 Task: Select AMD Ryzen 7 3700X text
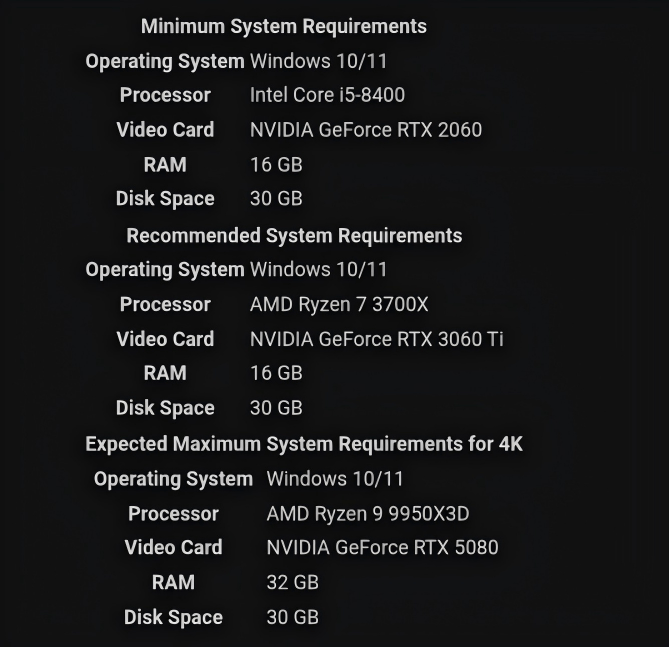[339, 305]
